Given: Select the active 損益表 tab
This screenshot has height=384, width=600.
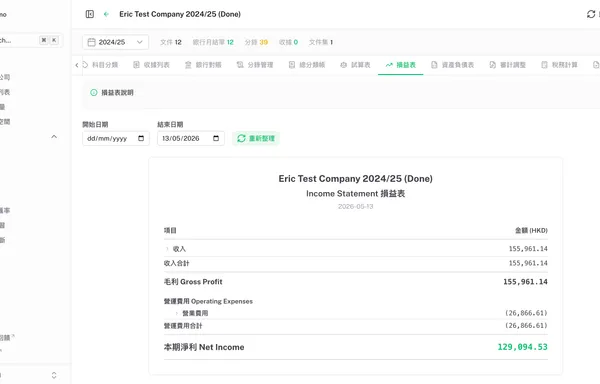Looking at the screenshot, I should click(401, 65).
